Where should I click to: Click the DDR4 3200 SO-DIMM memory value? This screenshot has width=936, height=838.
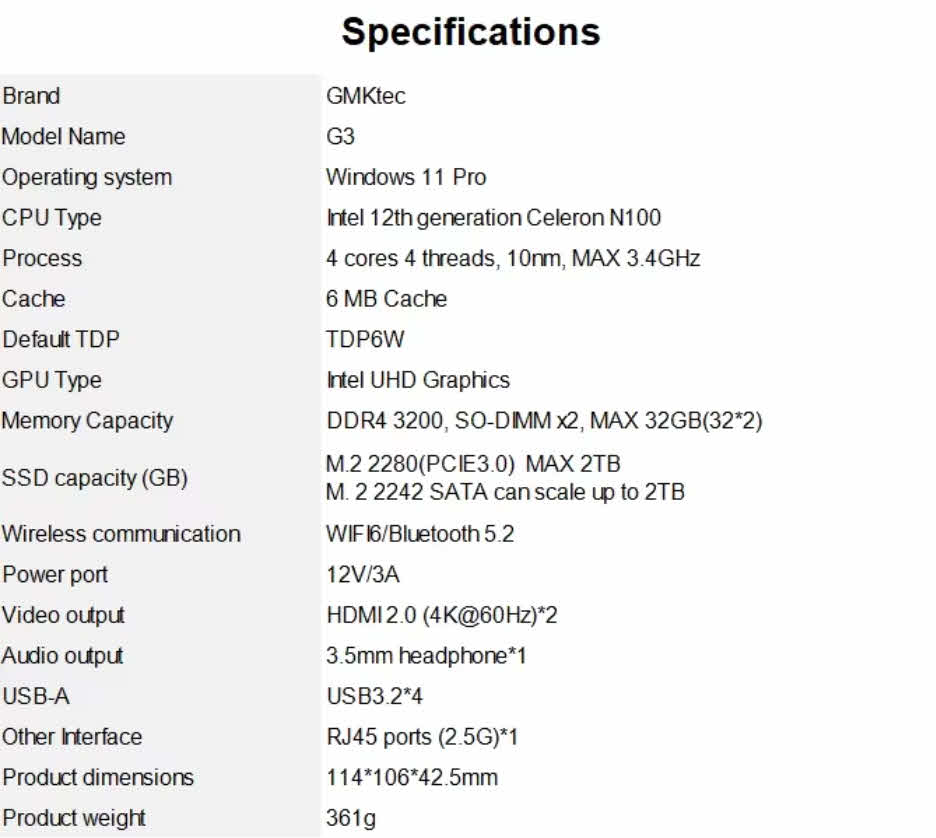[x=544, y=421]
